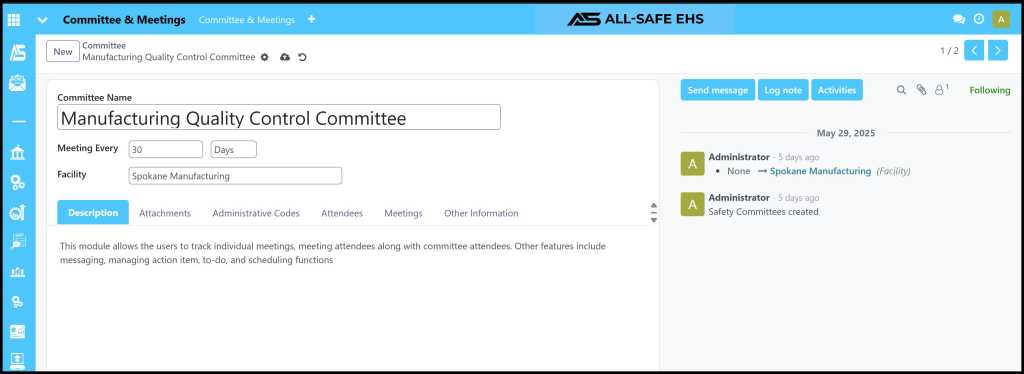
Task: Click the Committee Name input field
Action: tap(279, 117)
